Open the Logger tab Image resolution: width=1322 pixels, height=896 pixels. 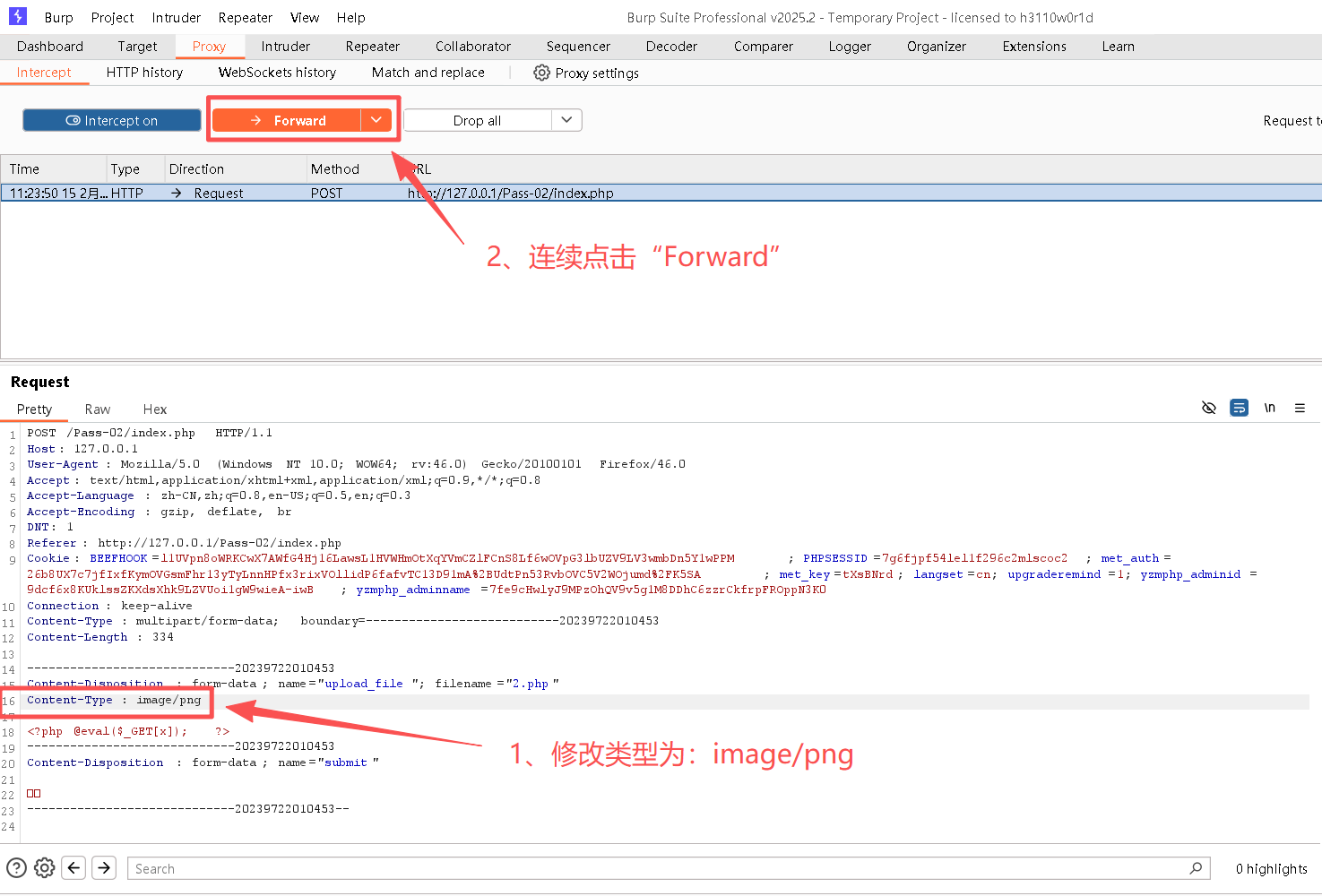point(850,47)
